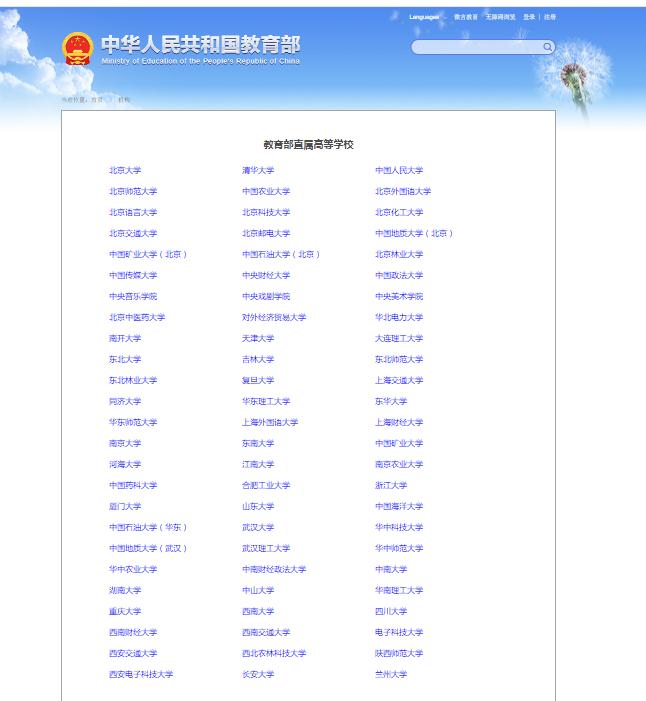
Task: Open 中国政法大学 link
Action: point(399,275)
